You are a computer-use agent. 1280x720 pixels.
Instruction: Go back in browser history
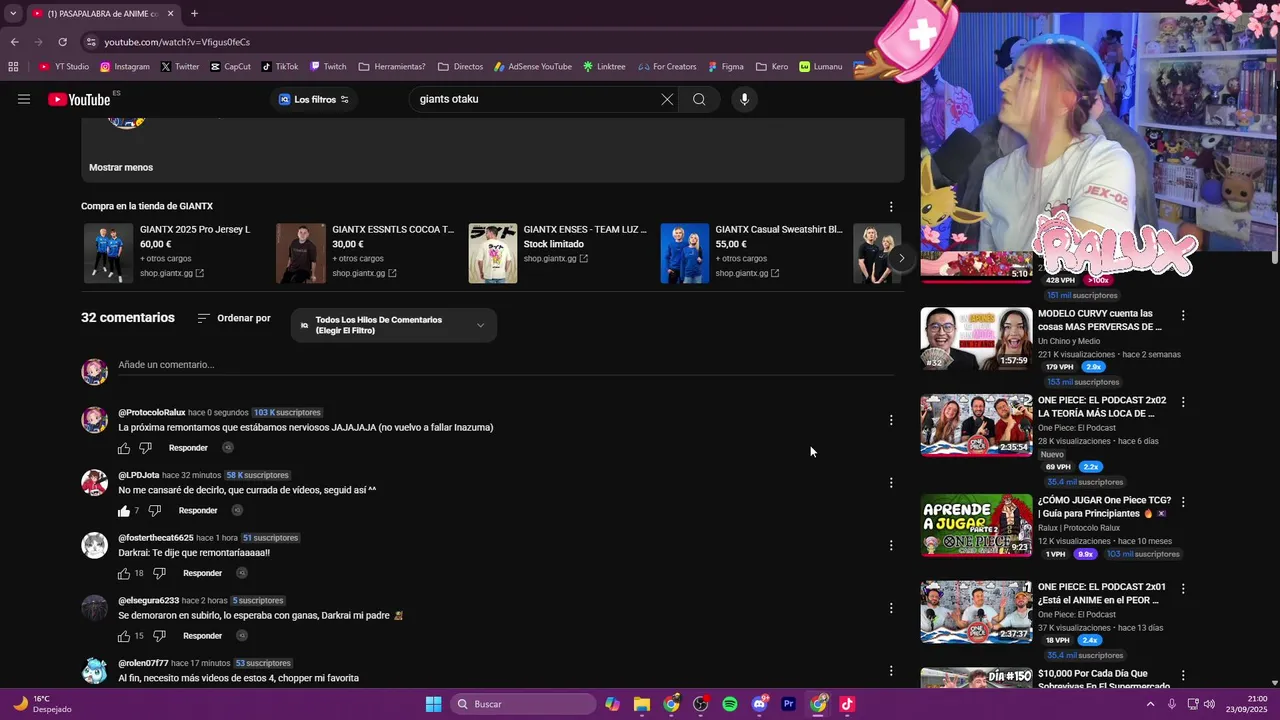pyautogui.click(x=14, y=42)
